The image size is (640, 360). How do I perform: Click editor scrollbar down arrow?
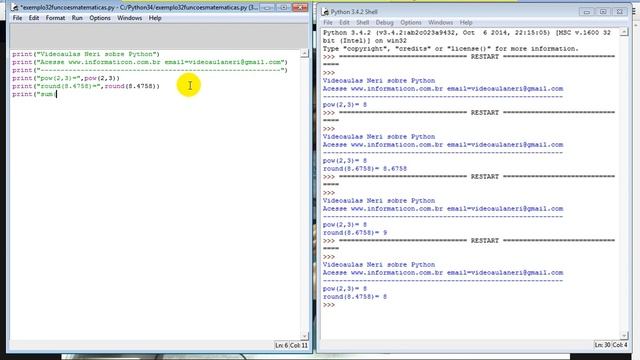pos(304,336)
